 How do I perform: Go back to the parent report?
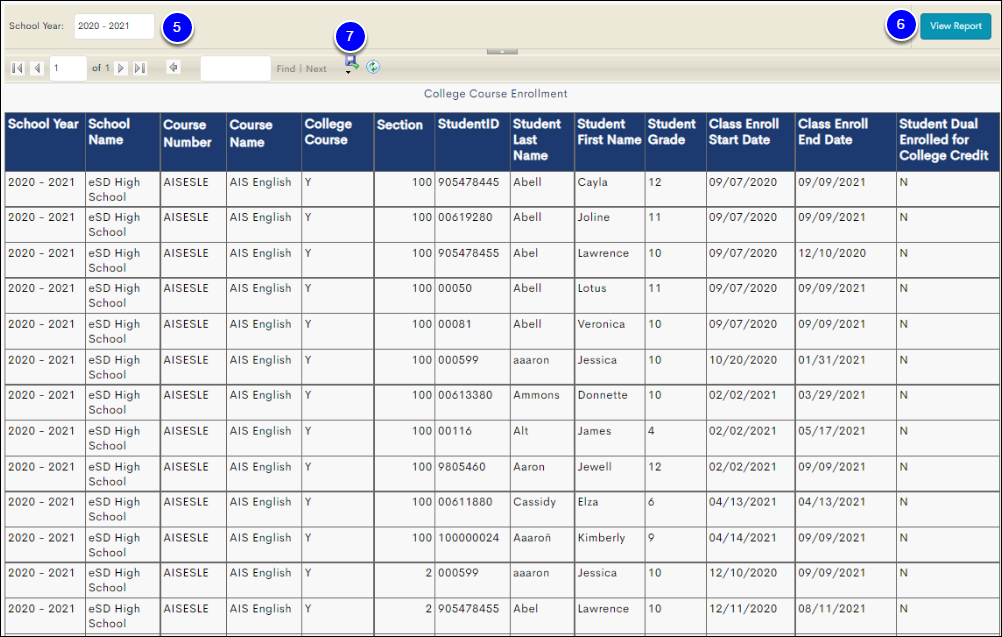click(173, 67)
